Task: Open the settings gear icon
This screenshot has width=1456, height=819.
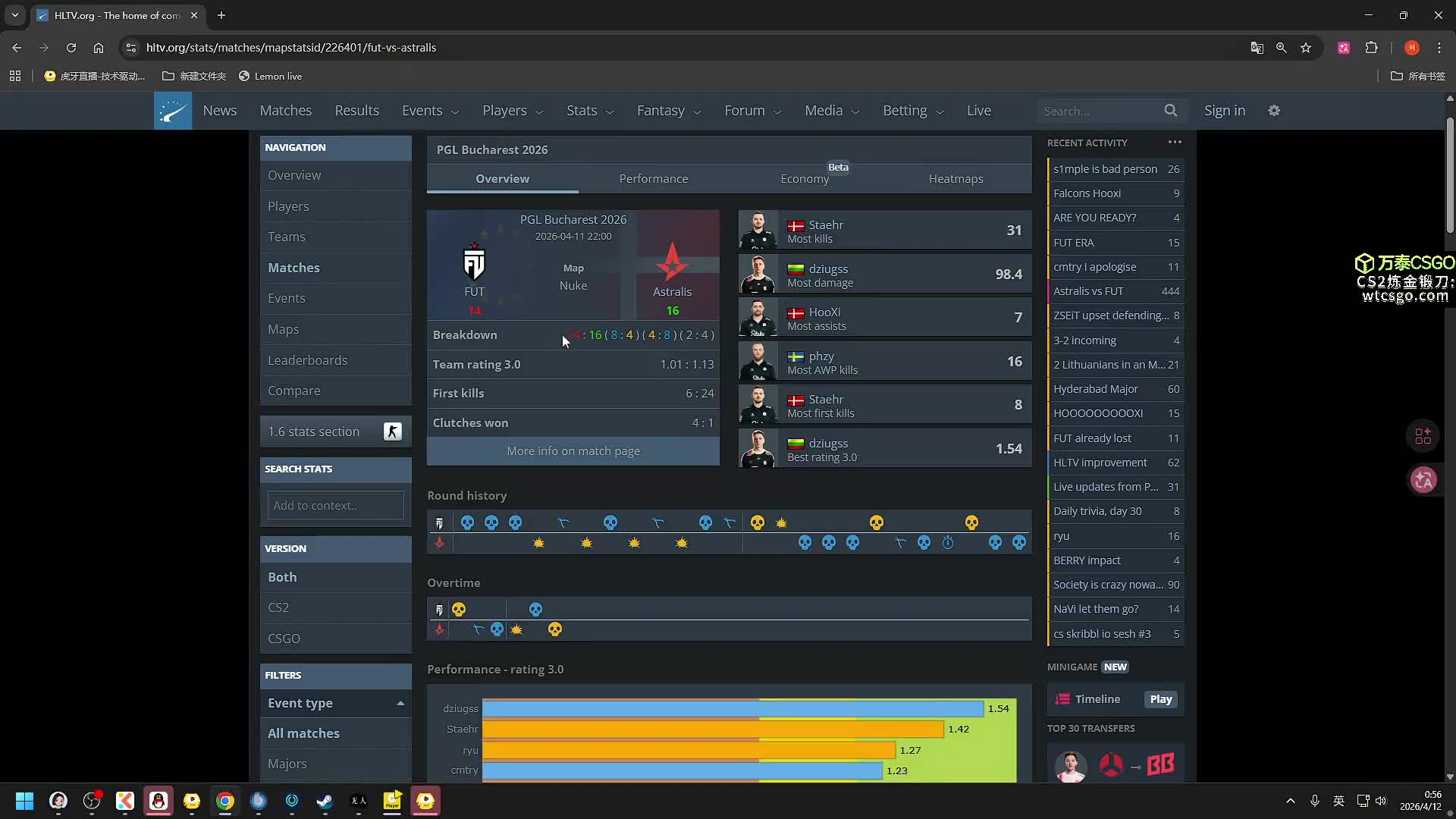Action: click(1274, 111)
